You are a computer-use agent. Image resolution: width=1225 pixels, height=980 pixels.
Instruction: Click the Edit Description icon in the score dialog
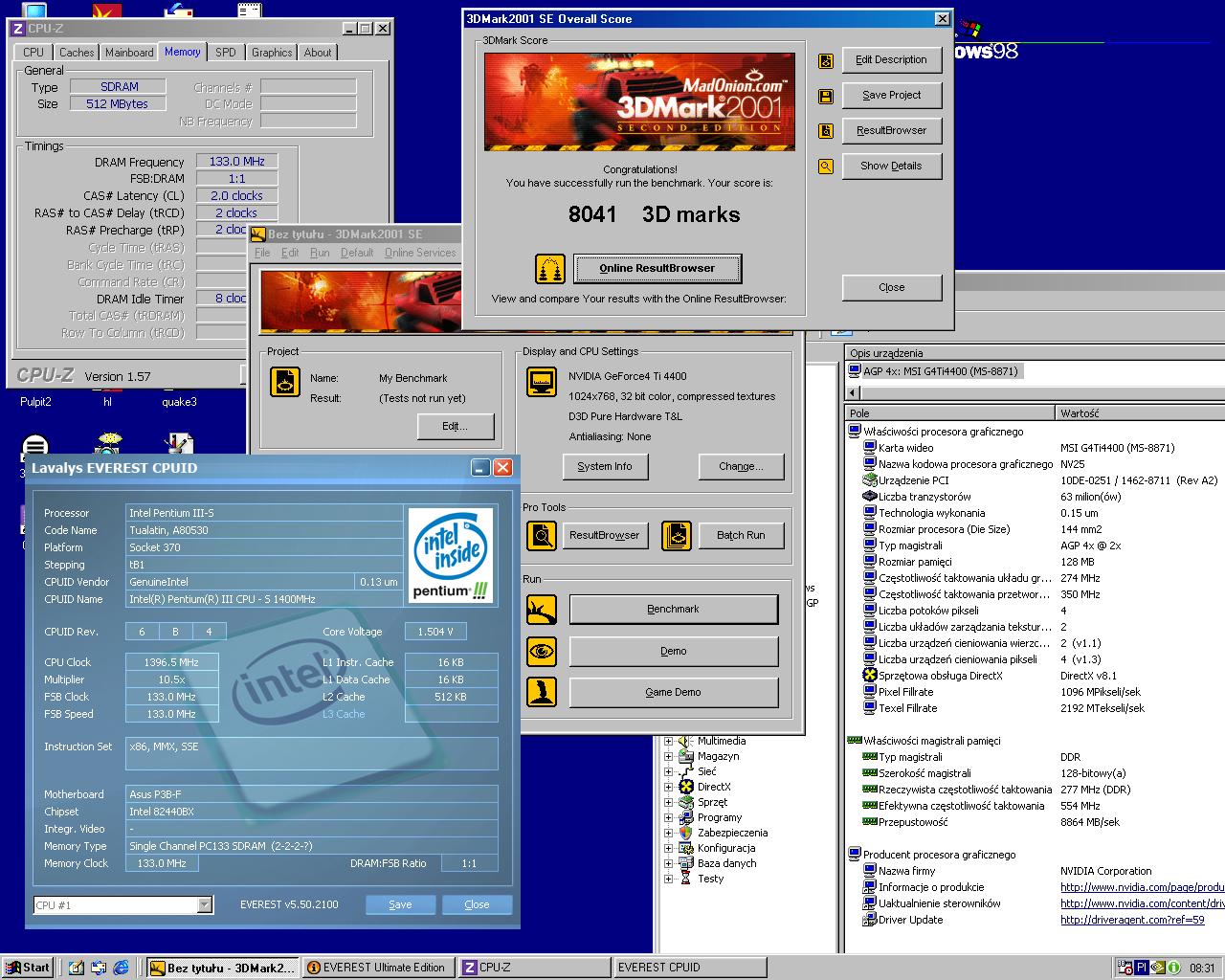point(826,61)
